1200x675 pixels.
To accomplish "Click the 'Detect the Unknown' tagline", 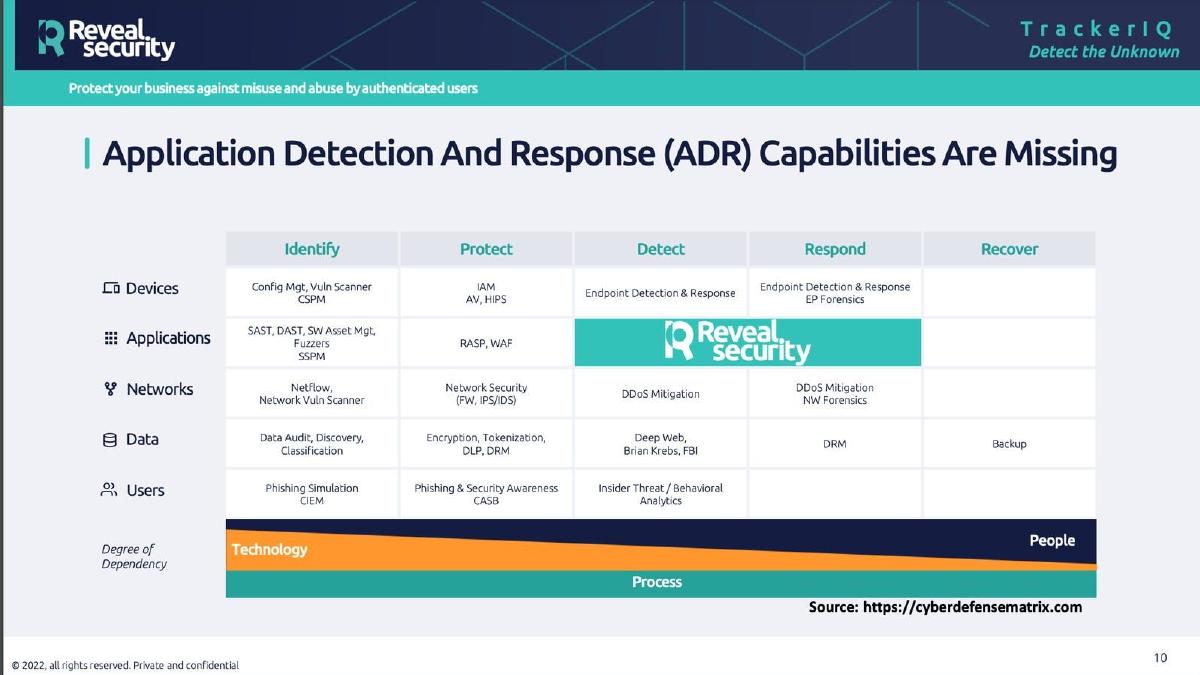I will (1104, 51).
